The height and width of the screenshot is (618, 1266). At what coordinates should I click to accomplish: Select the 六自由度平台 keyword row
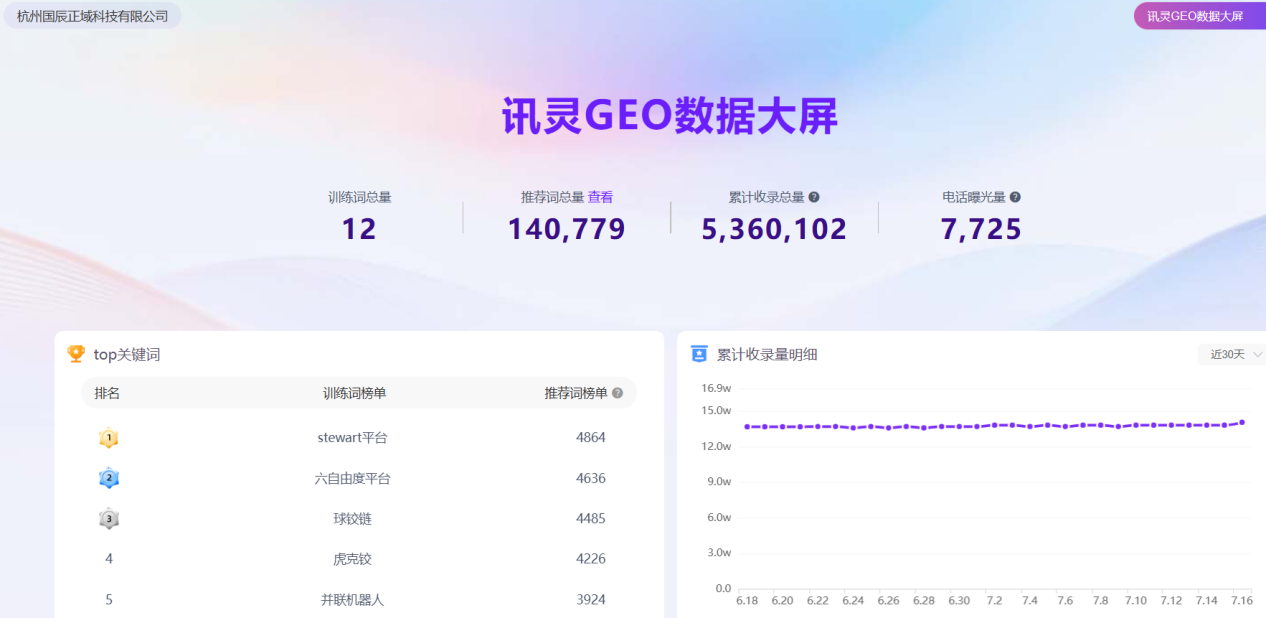[x=358, y=478]
